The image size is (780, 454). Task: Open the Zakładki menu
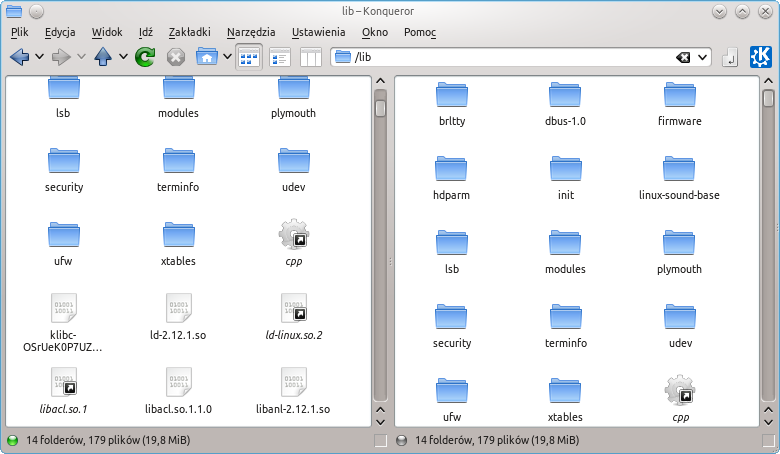coord(188,32)
